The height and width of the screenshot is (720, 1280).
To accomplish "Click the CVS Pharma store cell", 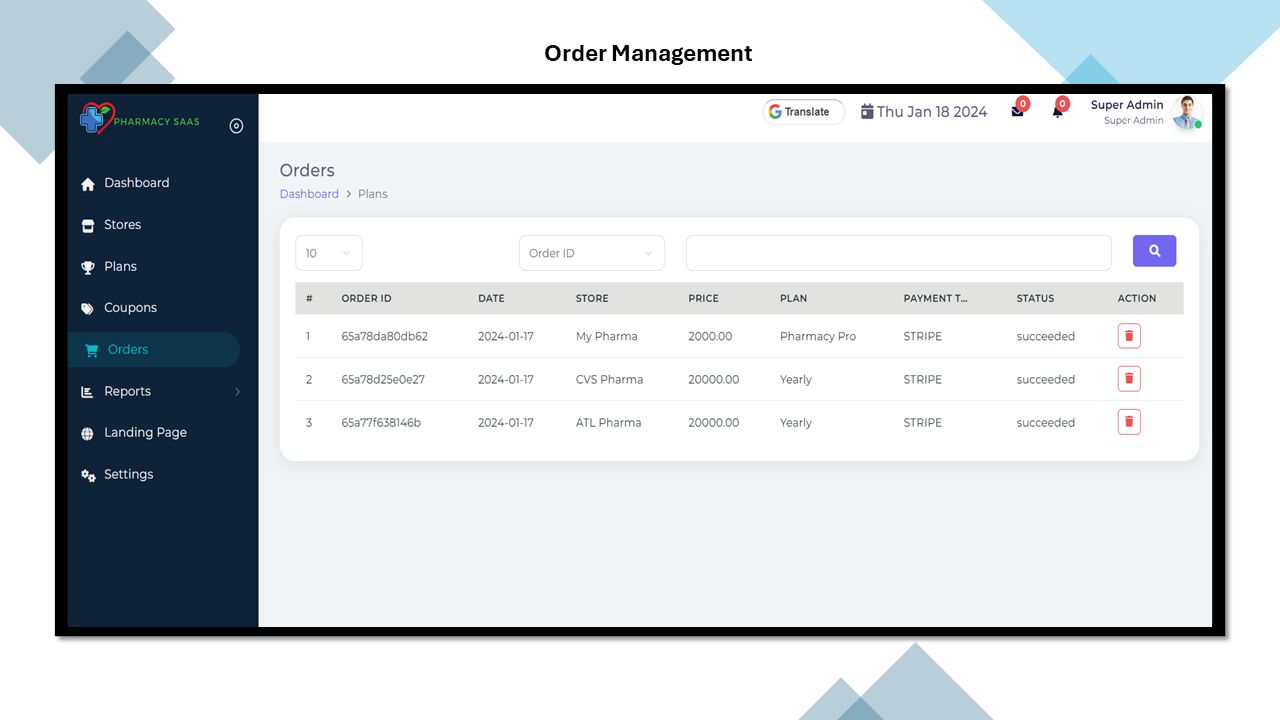I will pos(610,380).
